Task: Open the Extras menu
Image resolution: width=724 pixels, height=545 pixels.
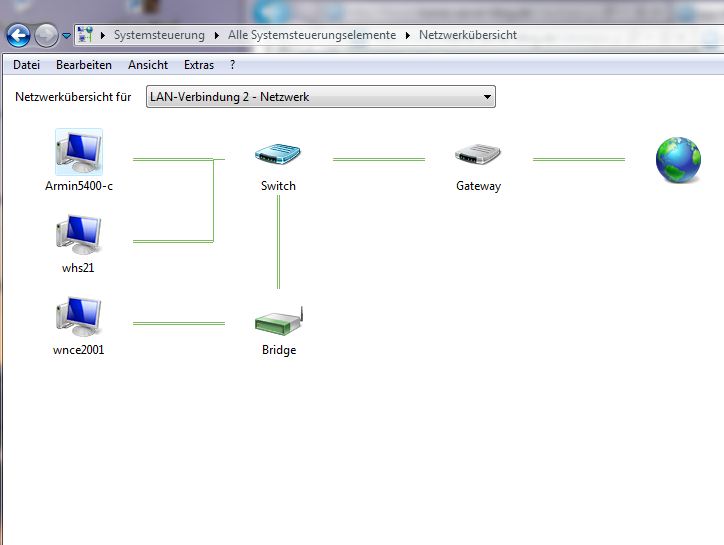Action: click(x=199, y=65)
